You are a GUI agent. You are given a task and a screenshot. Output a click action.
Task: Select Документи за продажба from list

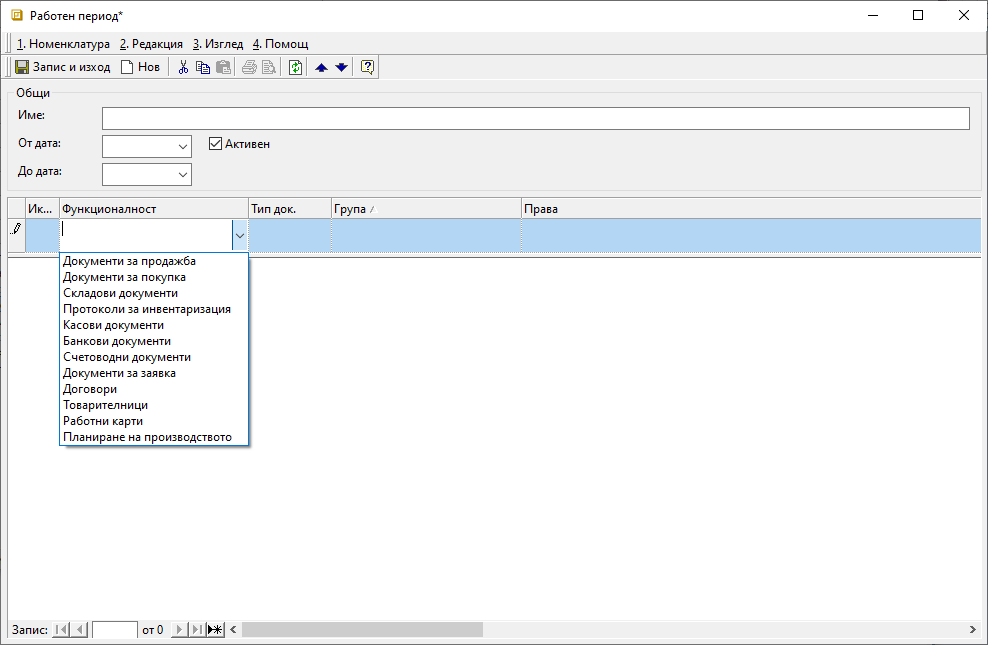pyautogui.click(x=129, y=261)
